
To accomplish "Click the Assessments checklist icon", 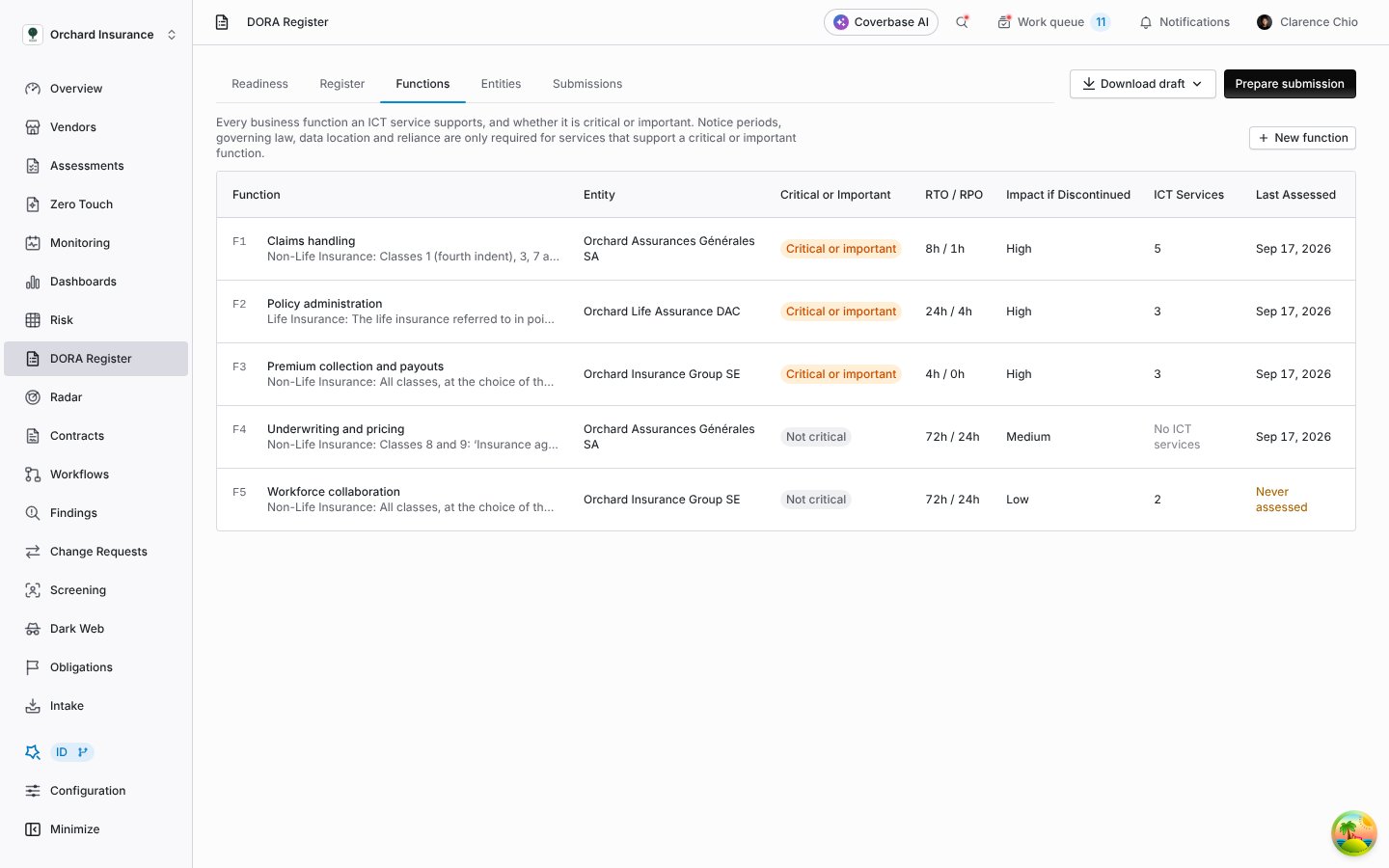I will (x=33, y=166).
